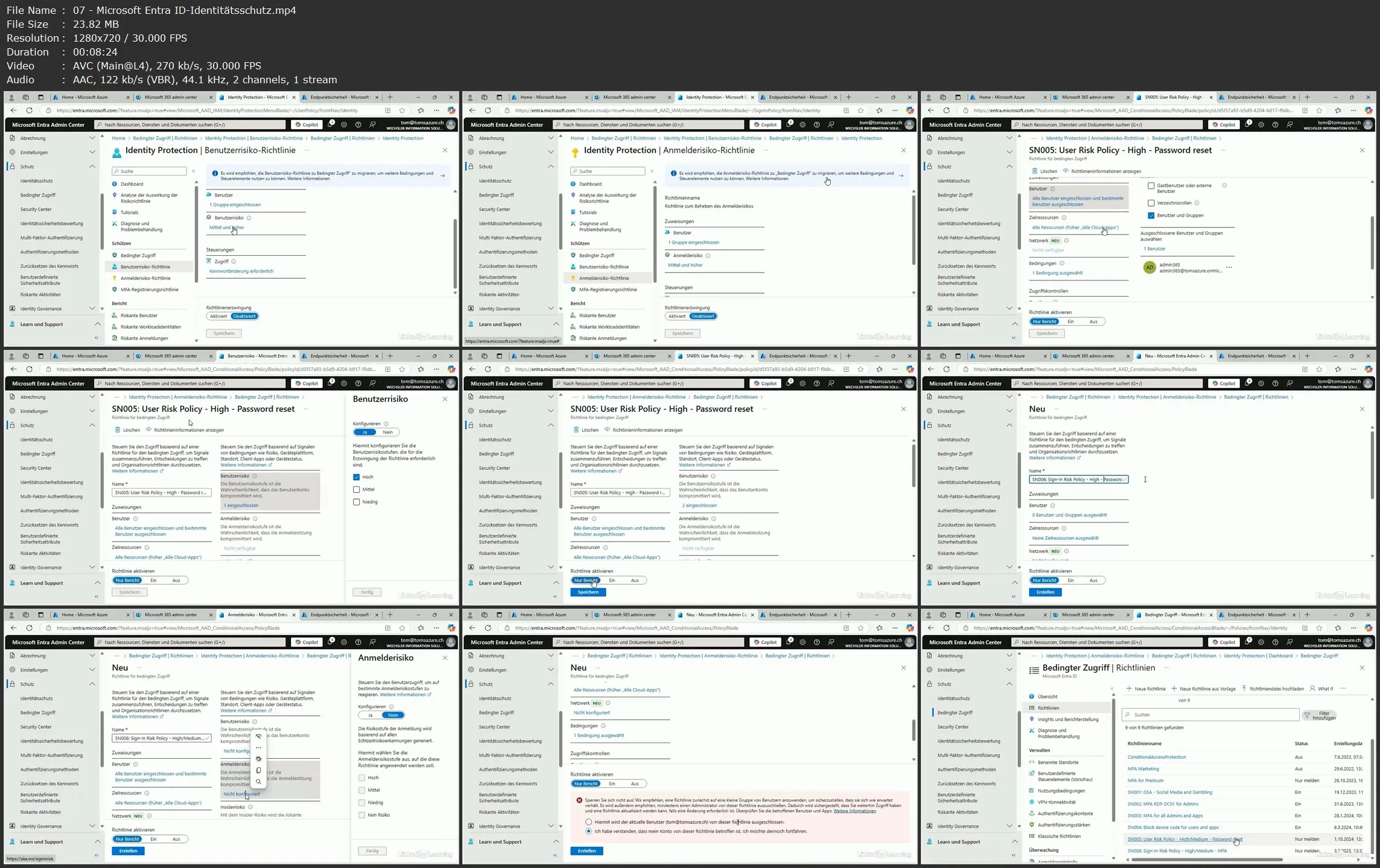
Task: Collapse sidebar chevron in red warning frame
Action: (555, 855)
